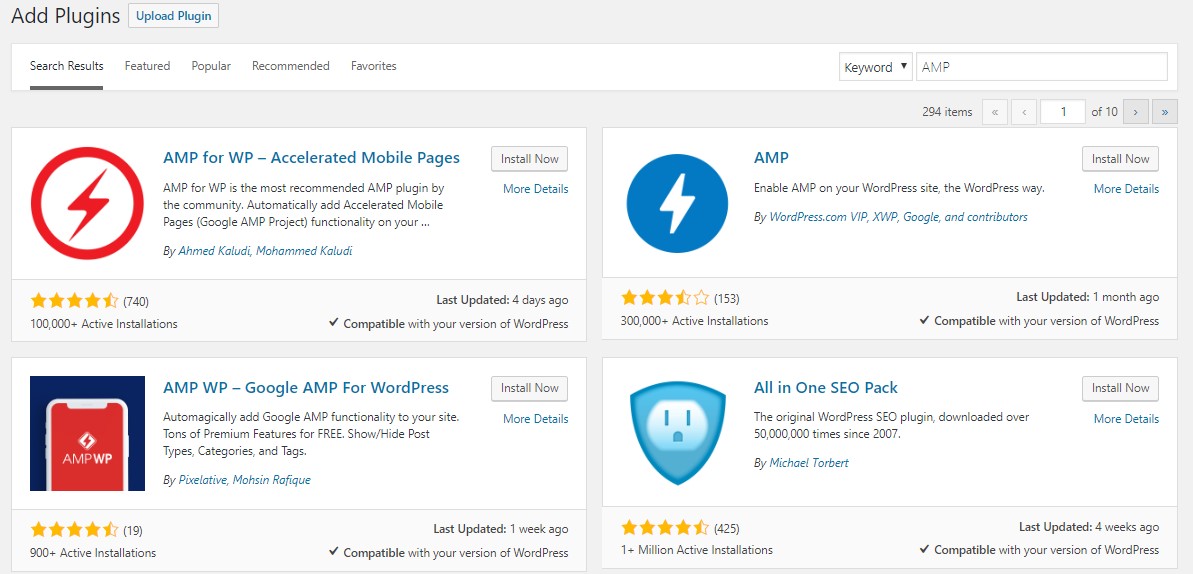The height and width of the screenshot is (574, 1193).
Task: Click the 100,000+ Active Installations text
Action: [x=103, y=324]
